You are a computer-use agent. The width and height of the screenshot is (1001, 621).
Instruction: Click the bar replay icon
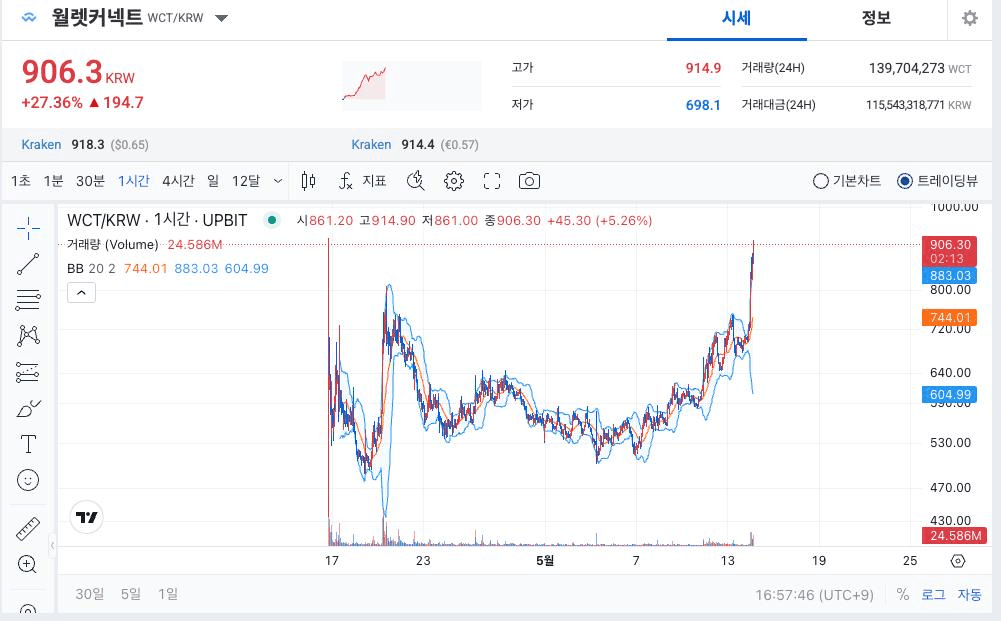[x=416, y=181]
